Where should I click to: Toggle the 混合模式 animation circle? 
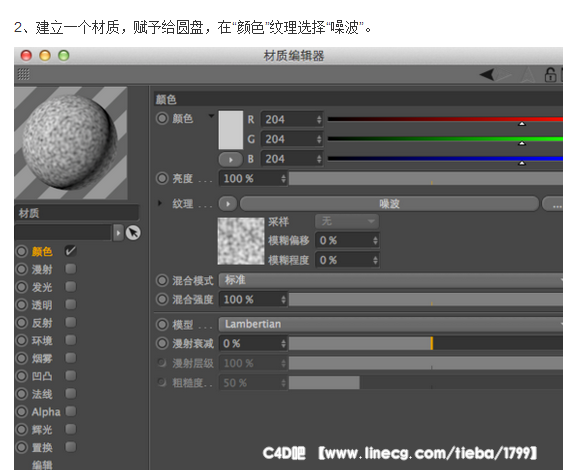[162, 280]
